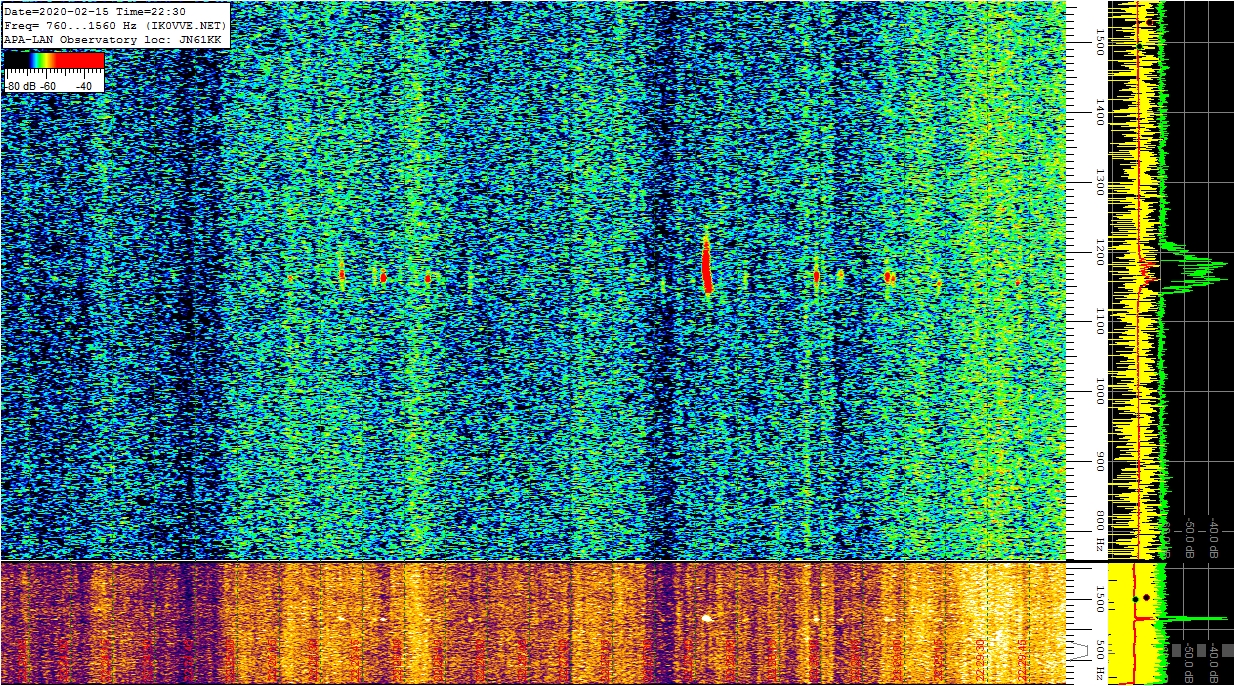The width and height of the screenshot is (1235, 686).
Task: Click the -60 label under the color scale
Action: point(48,86)
